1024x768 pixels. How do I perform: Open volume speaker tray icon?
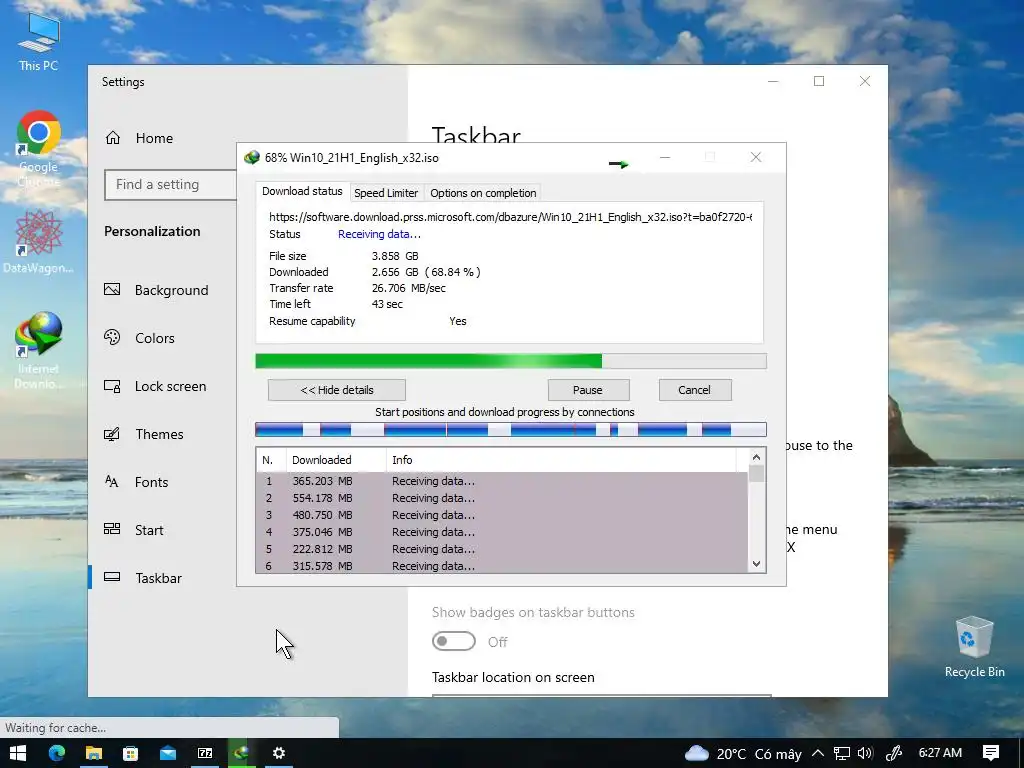(865, 754)
